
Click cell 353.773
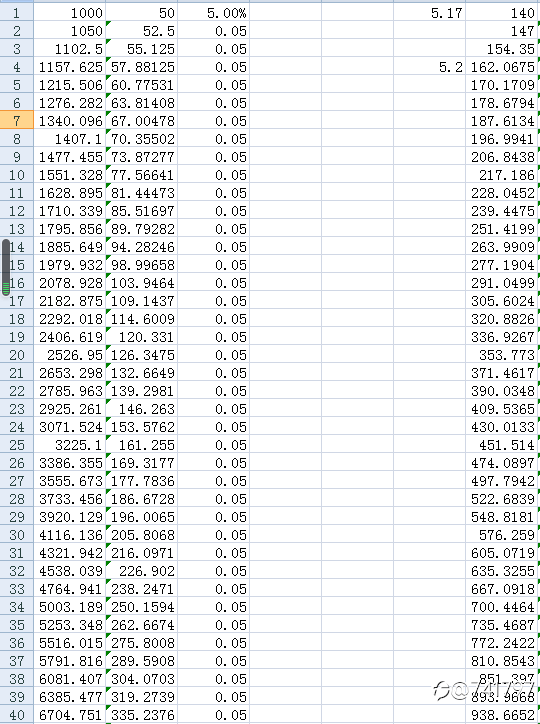pyautogui.click(x=502, y=355)
